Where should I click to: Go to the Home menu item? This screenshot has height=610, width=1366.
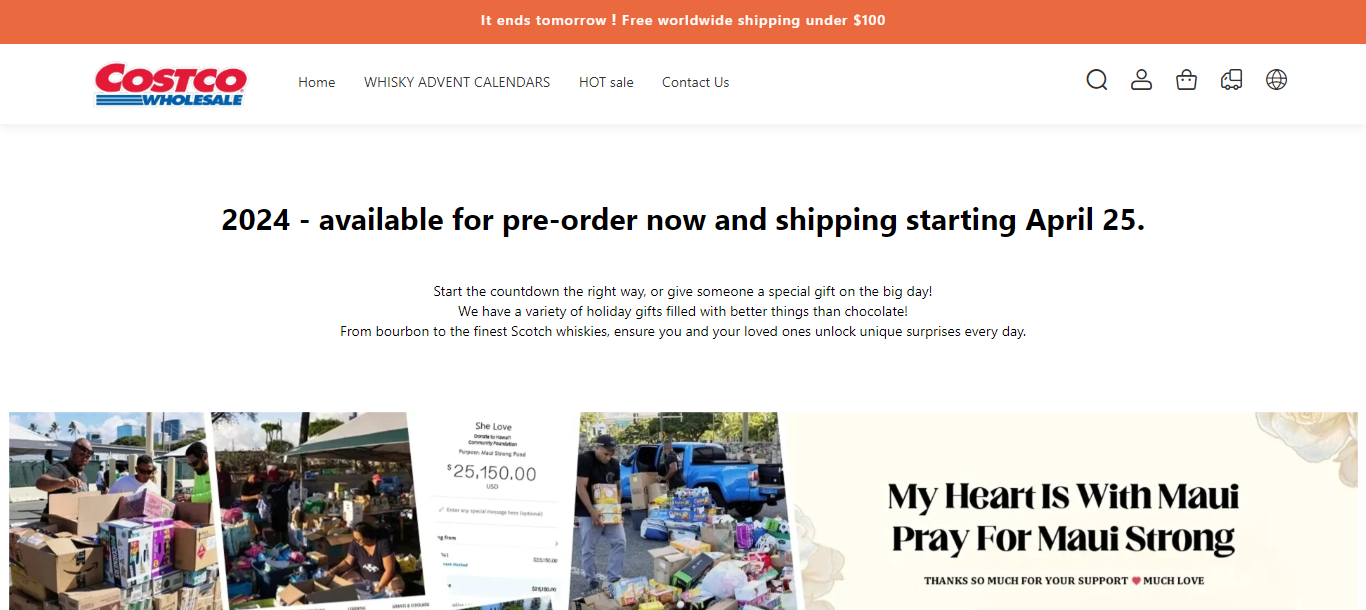pyautogui.click(x=316, y=82)
